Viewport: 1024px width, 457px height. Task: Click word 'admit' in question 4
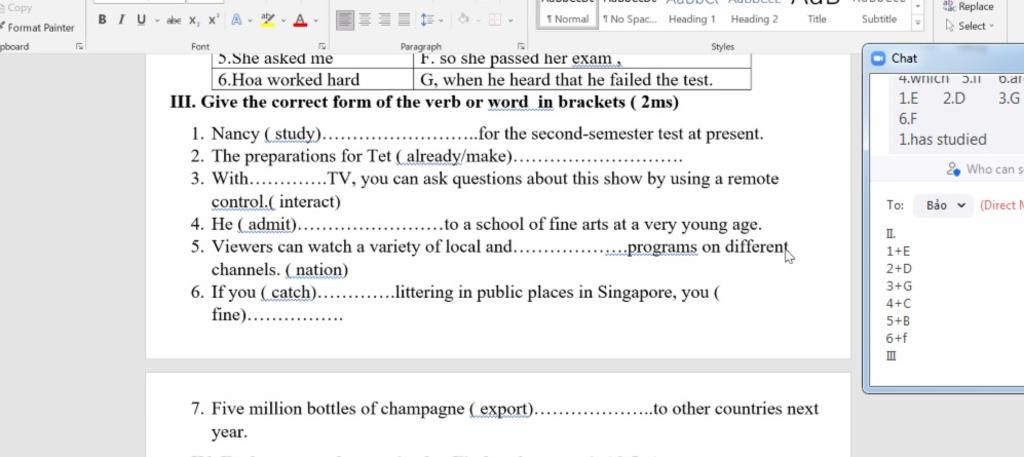click(270, 225)
